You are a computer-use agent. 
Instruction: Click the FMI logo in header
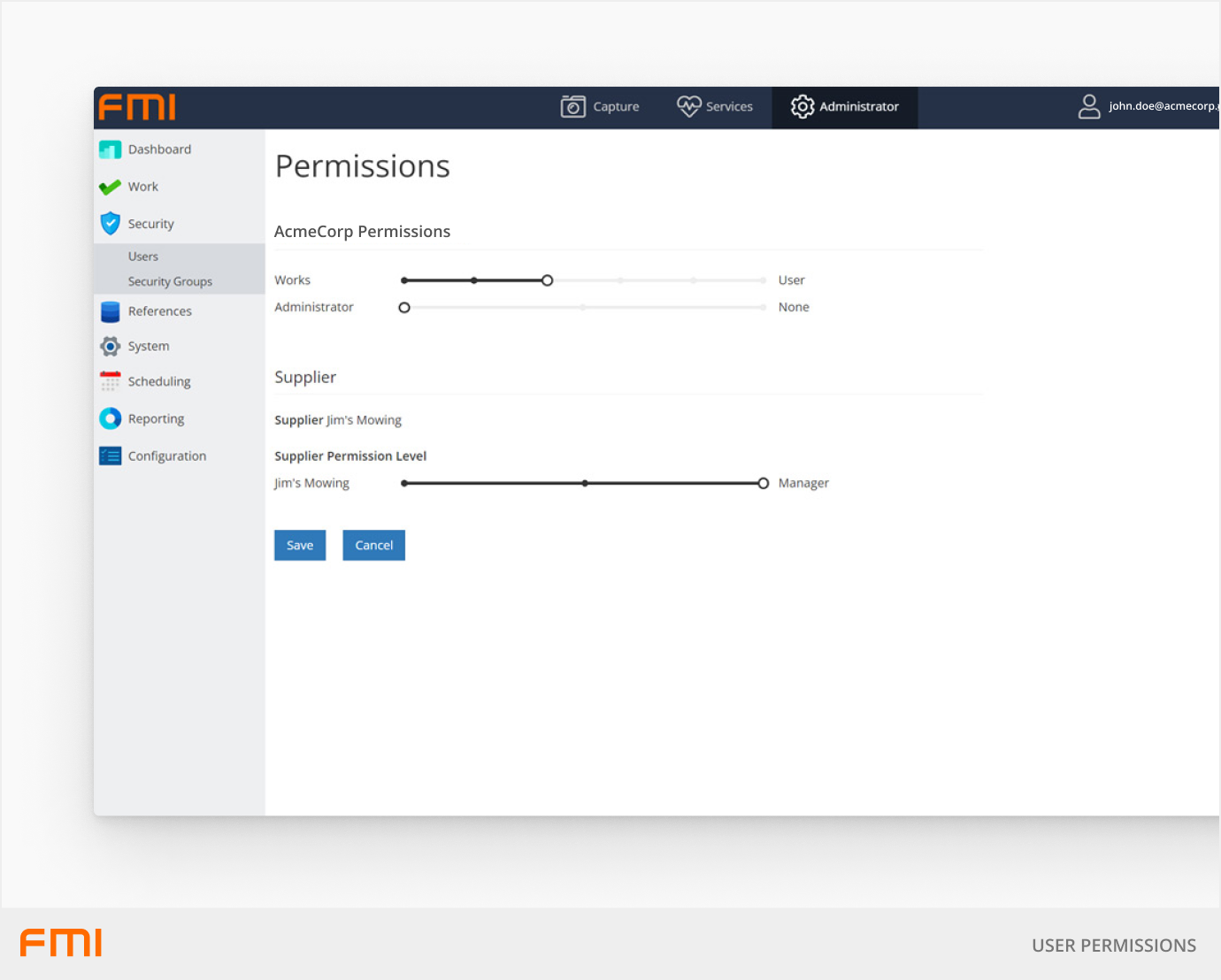coord(137,107)
